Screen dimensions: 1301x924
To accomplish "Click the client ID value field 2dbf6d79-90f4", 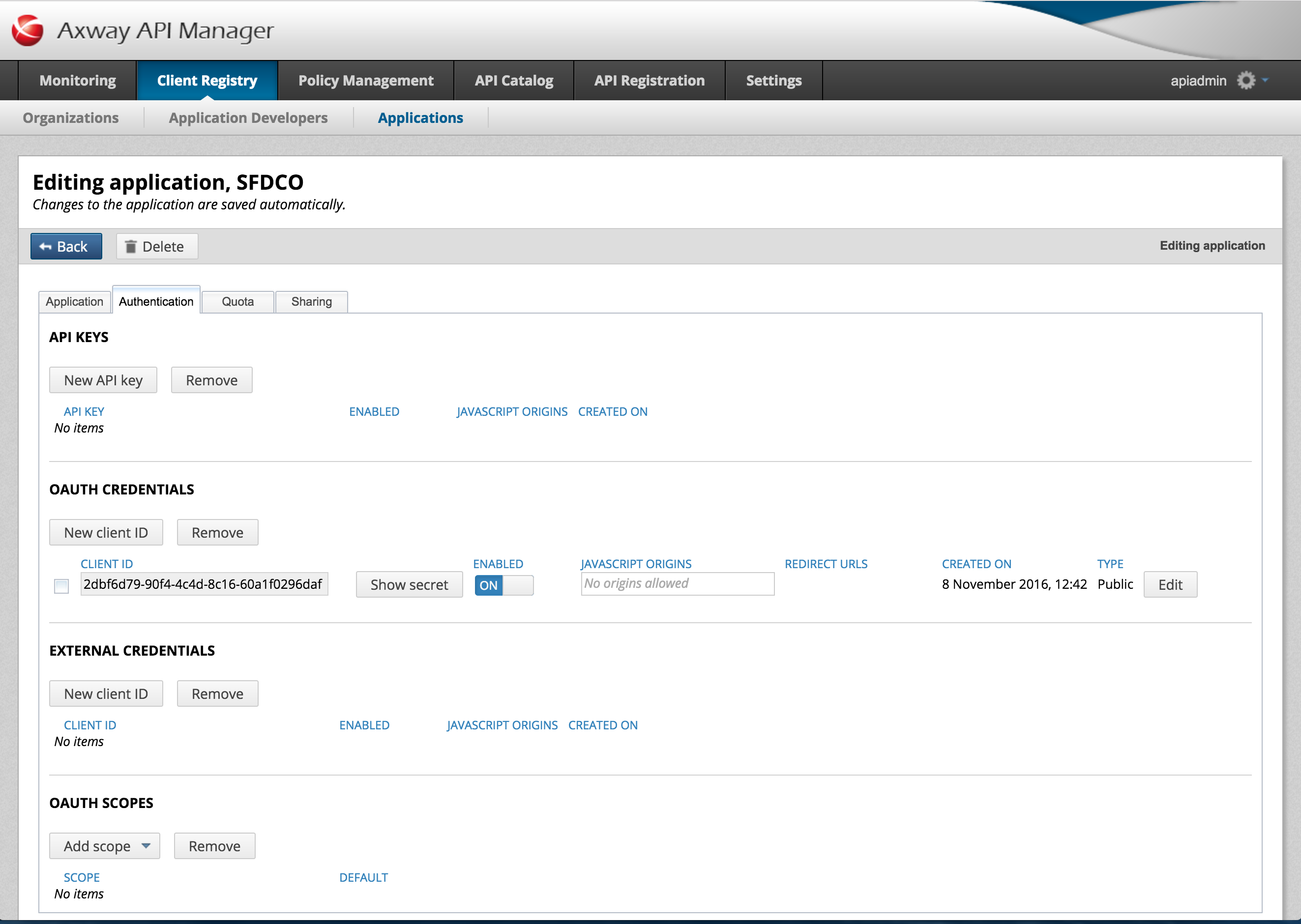I will pos(205,584).
